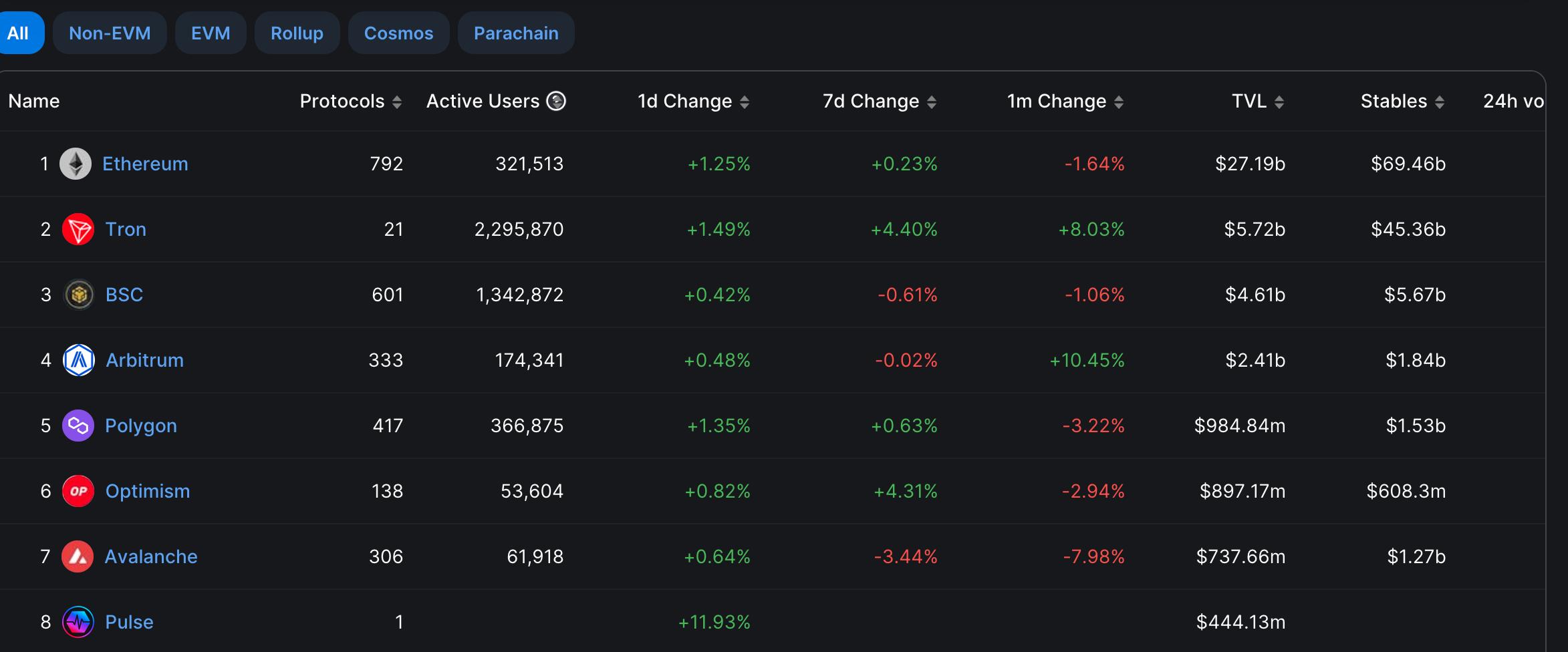Click the Avalanche logo icon

pos(78,556)
